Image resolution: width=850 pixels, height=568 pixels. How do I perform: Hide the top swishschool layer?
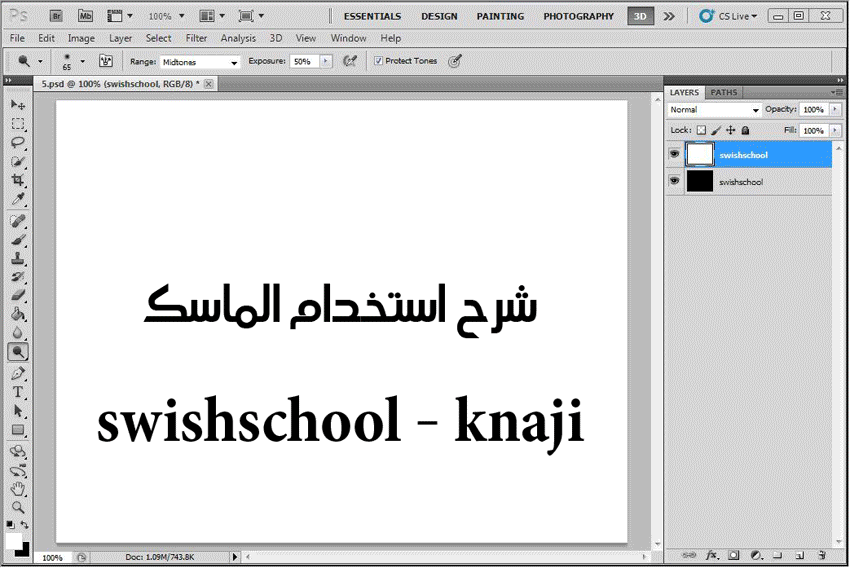[x=674, y=155]
